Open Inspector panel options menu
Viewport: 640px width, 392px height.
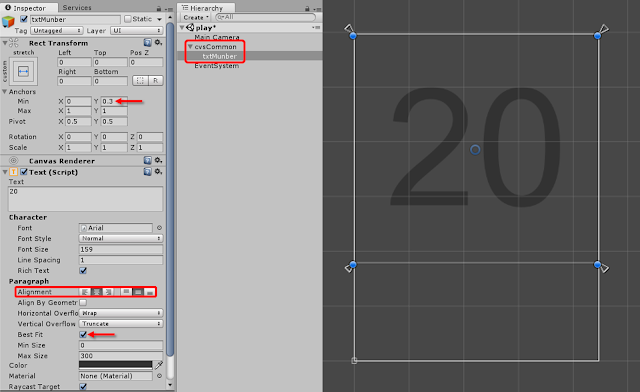pyautogui.click(x=169, y=9)
